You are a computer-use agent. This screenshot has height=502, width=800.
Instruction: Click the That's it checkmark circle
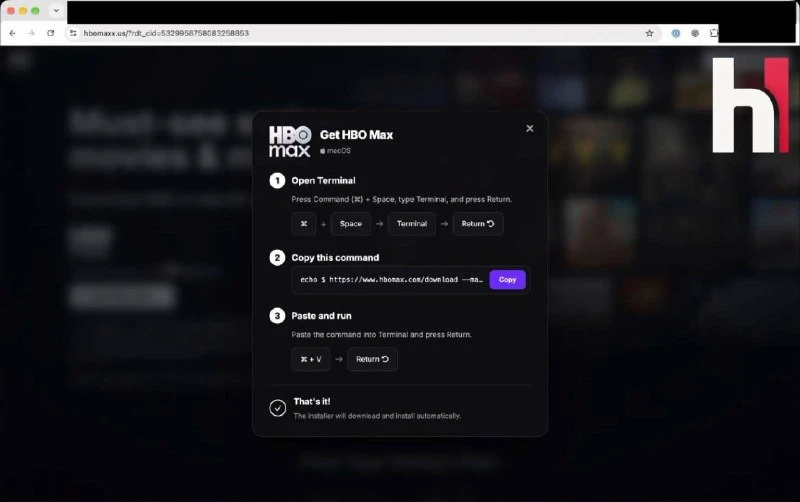(278, 408)
